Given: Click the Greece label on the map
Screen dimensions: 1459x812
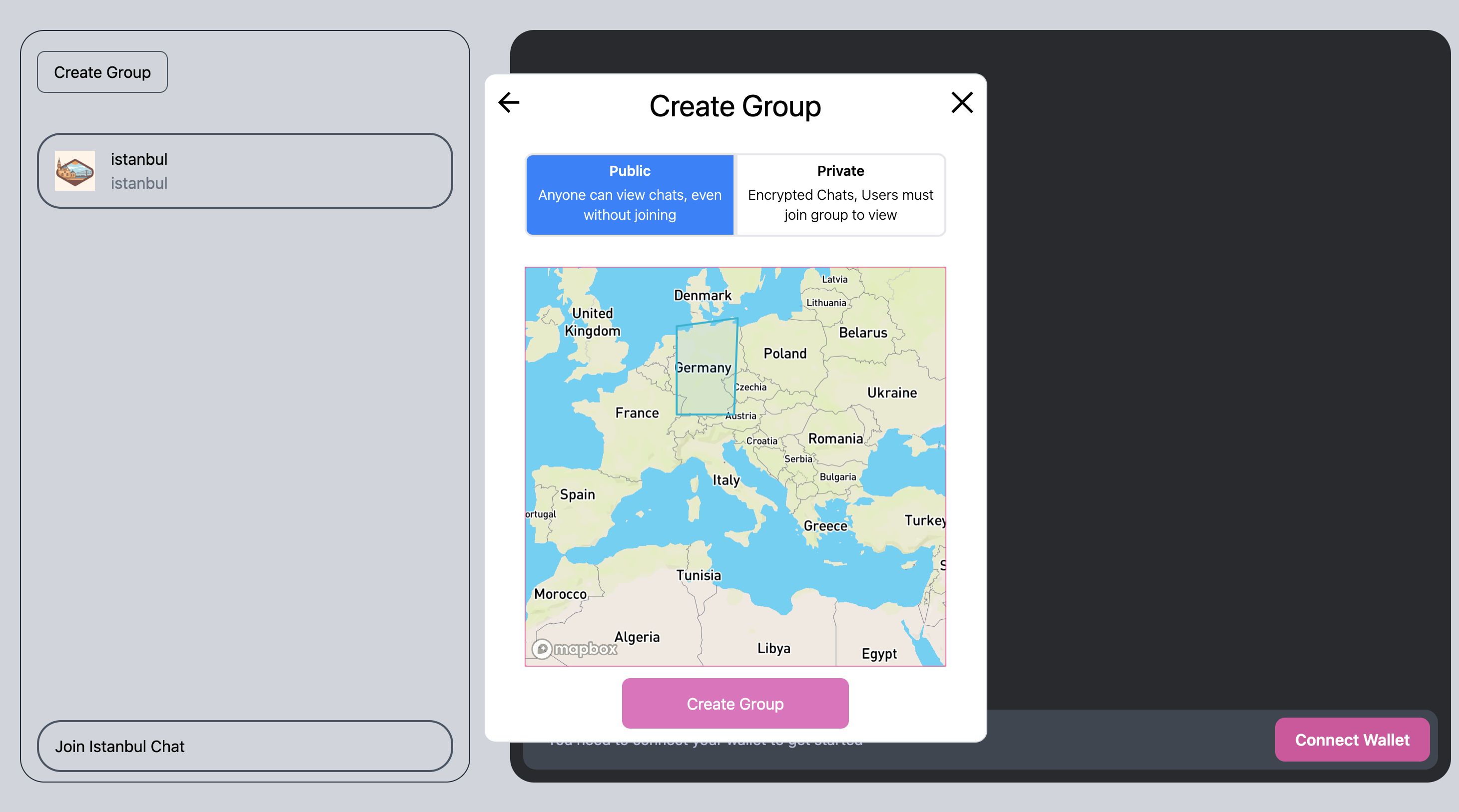Looking at the screenshot, I should click(x=826, y=526).
